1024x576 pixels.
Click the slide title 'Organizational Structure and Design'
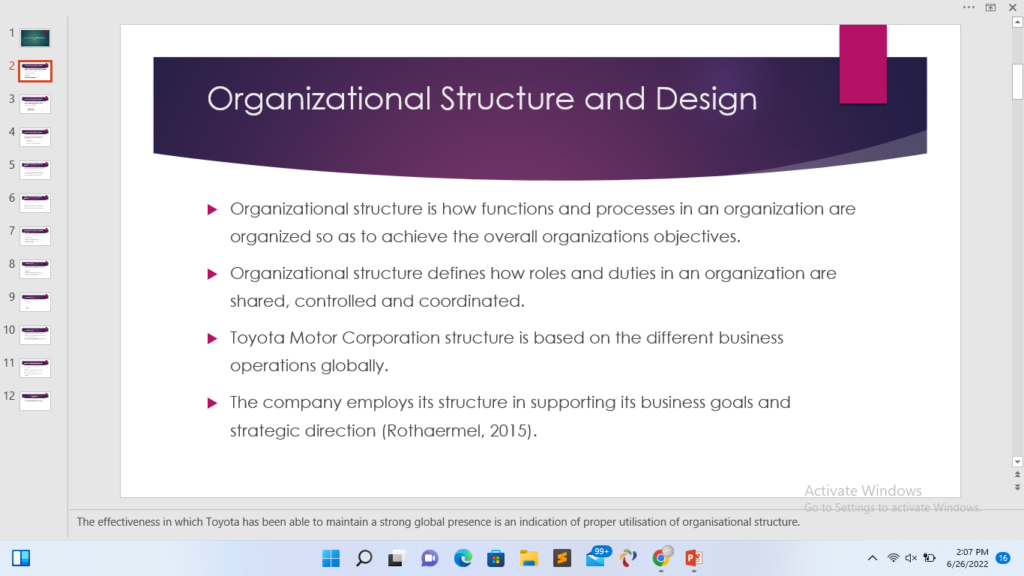[x=482, y=99]
